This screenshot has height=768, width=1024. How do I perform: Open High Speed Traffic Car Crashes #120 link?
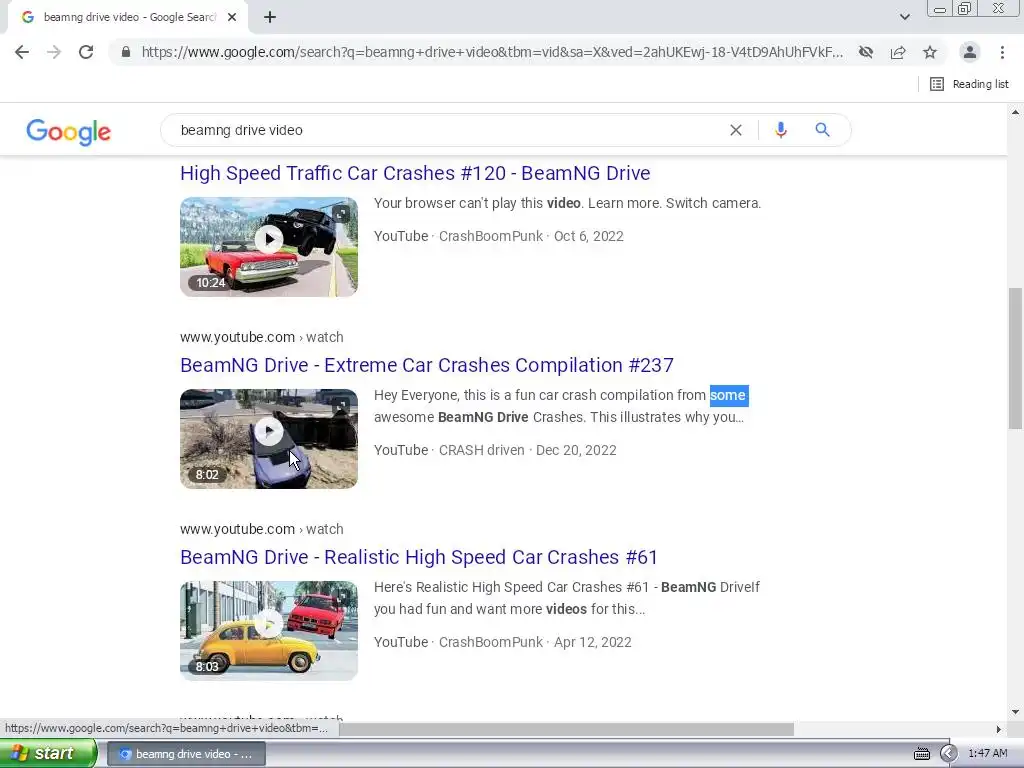pyautogui.click(x=415, y=173)
